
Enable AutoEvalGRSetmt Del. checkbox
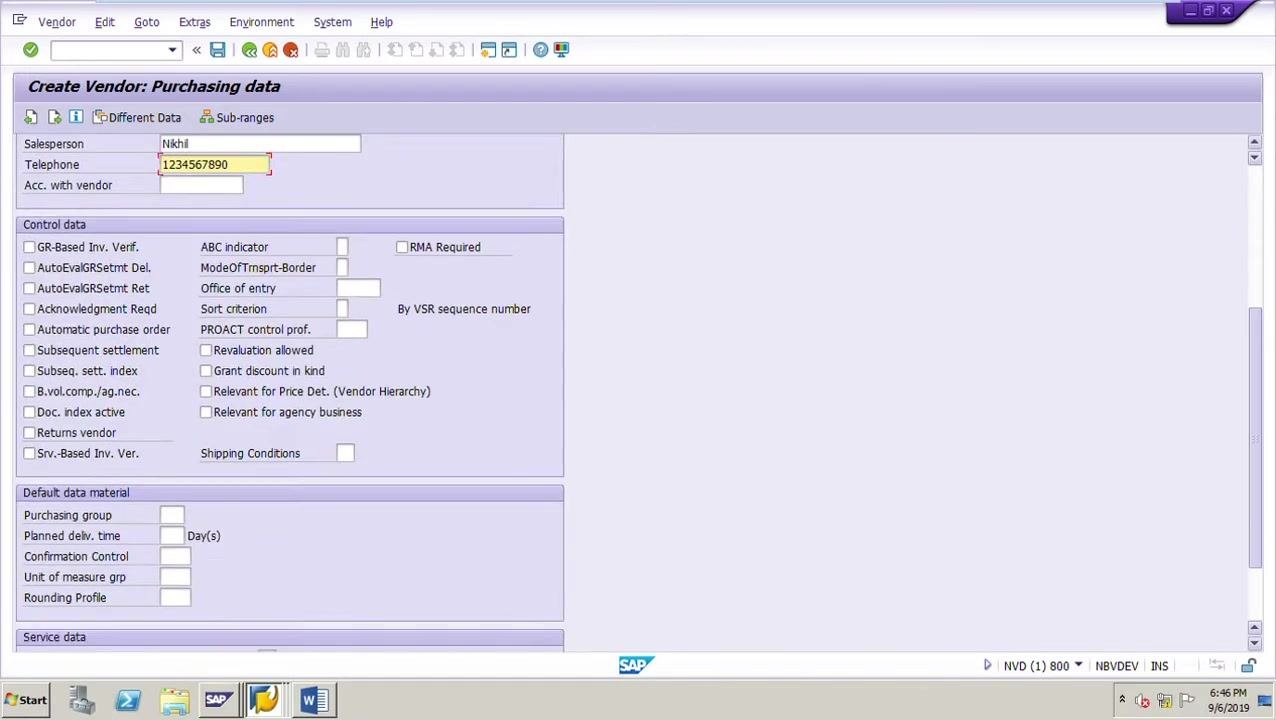(x=29, y=268)
